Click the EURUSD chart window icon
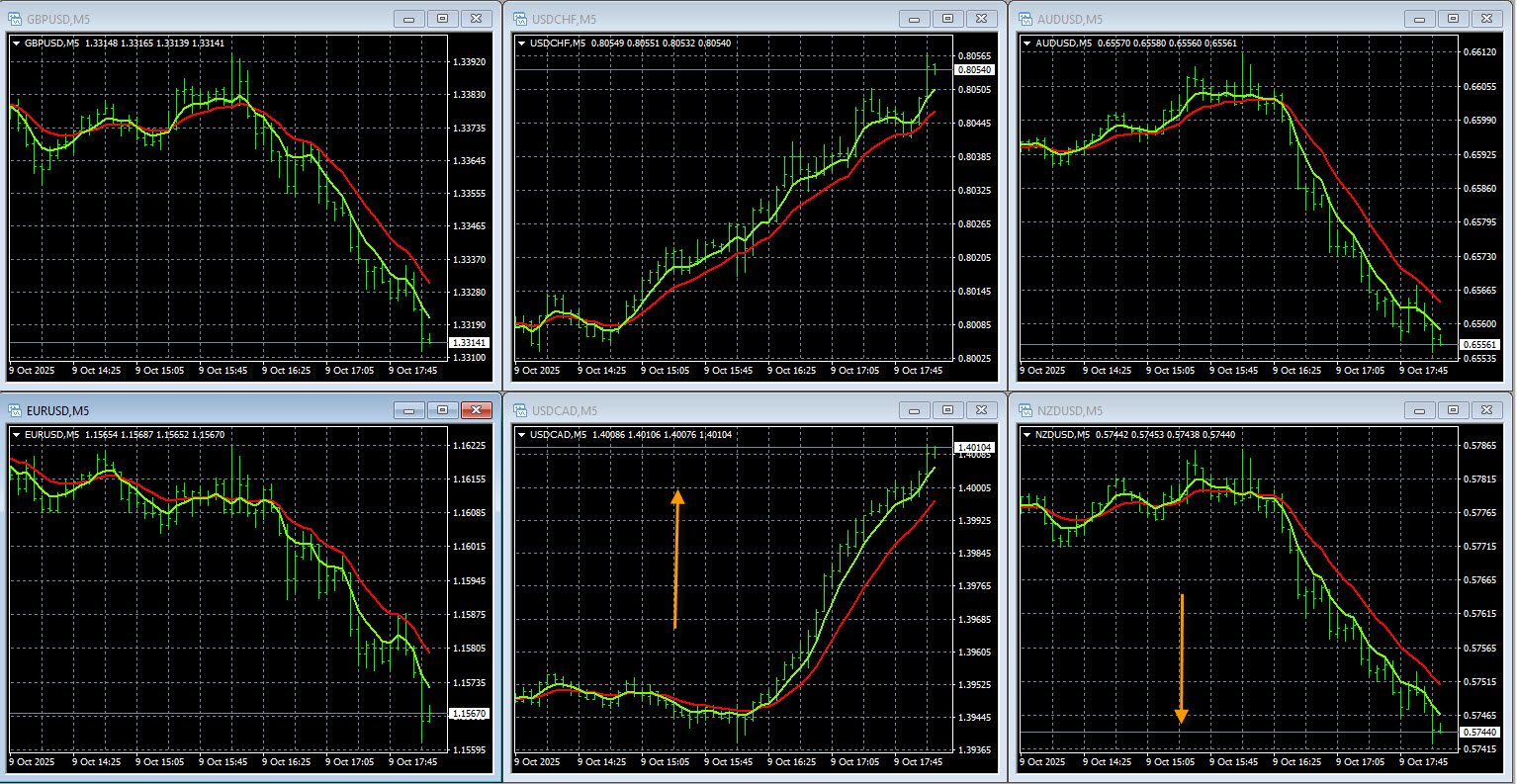Viewport: 1517px width, 784px height. (14, 410)
